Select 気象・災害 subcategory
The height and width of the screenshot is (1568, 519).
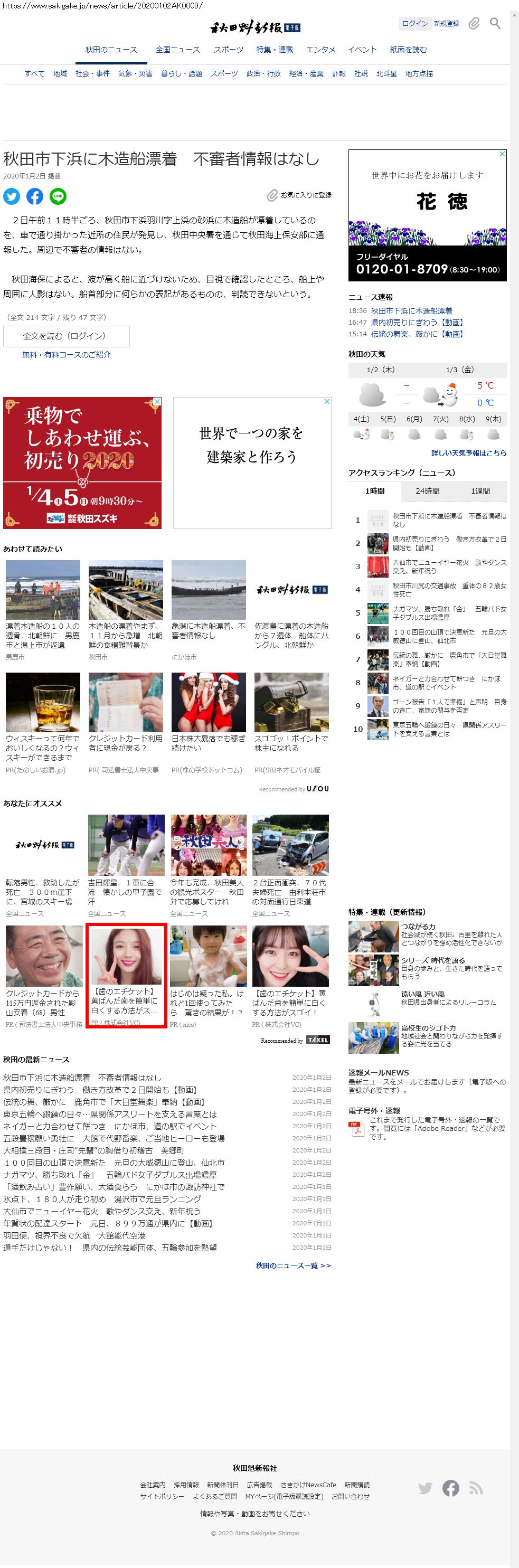tap(135, 74)
